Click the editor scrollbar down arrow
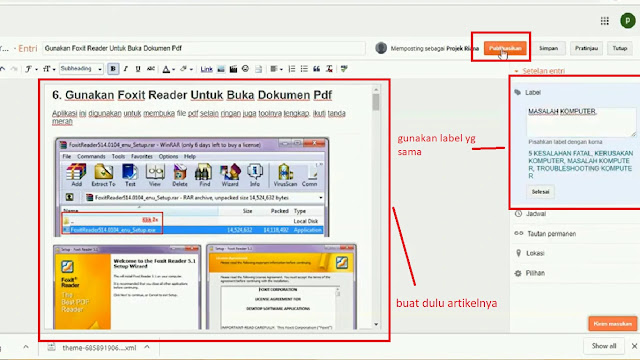The height and width of the screenshot is (360, 640). (x=376, y=325)
